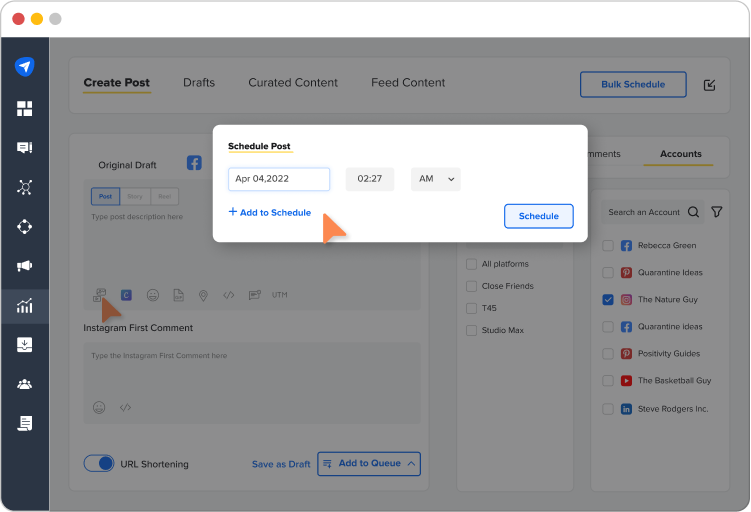Click the Schedule button
Viewport: 751px width, 512px height.
pos(538,216)
